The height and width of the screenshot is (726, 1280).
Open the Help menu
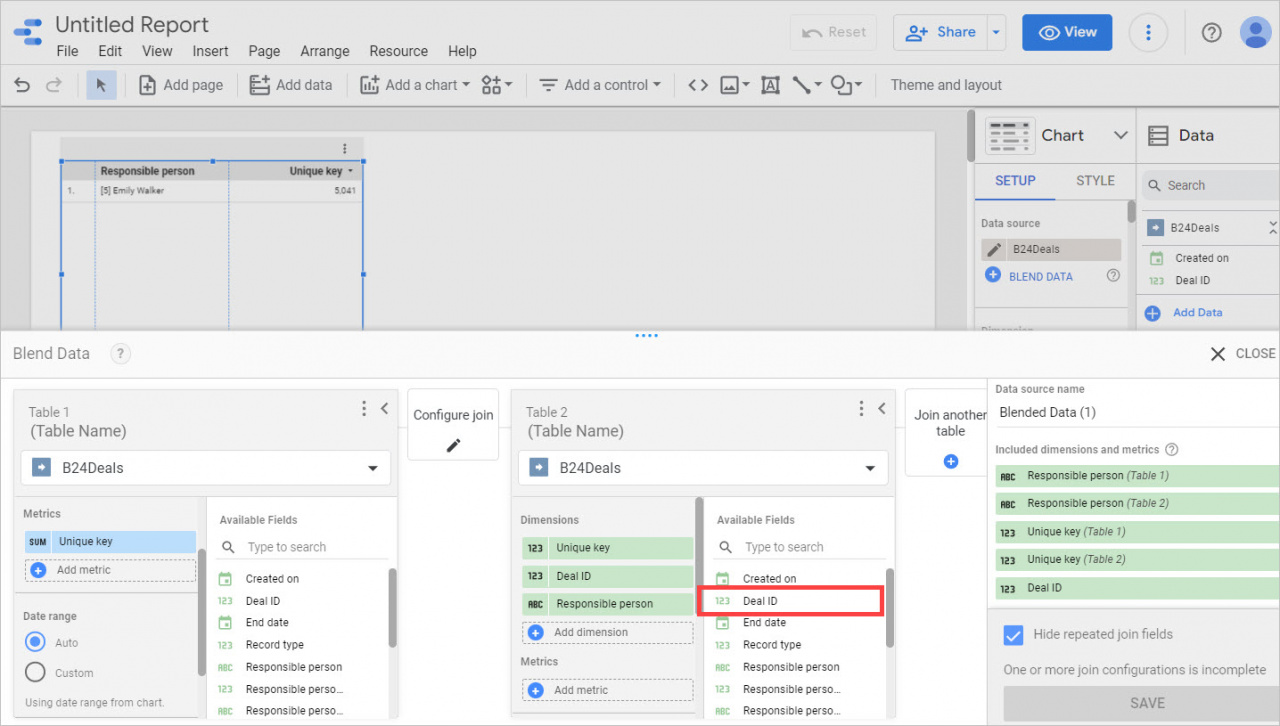tap(462, 51)
